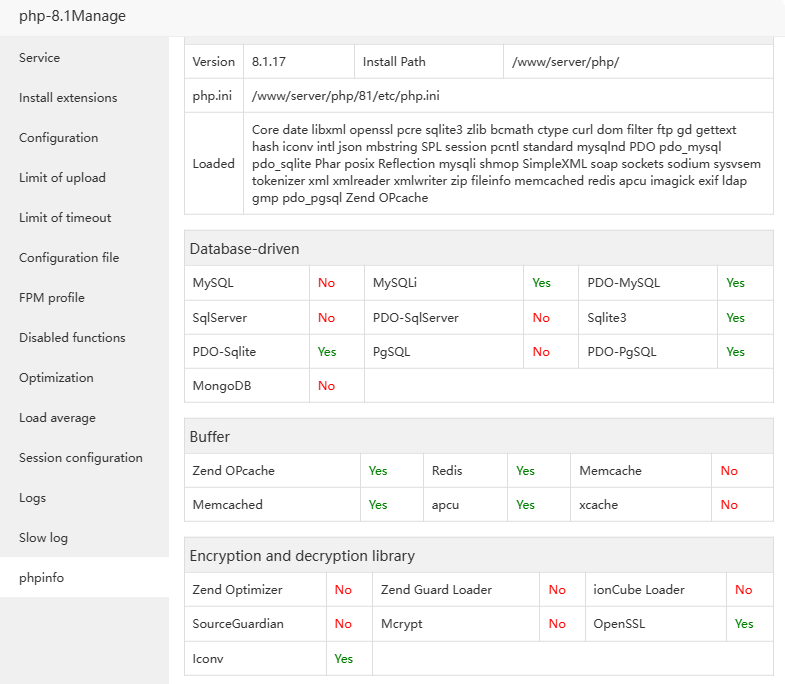
Task: Open the Slow log section
Action: click(x=44, y=538)
